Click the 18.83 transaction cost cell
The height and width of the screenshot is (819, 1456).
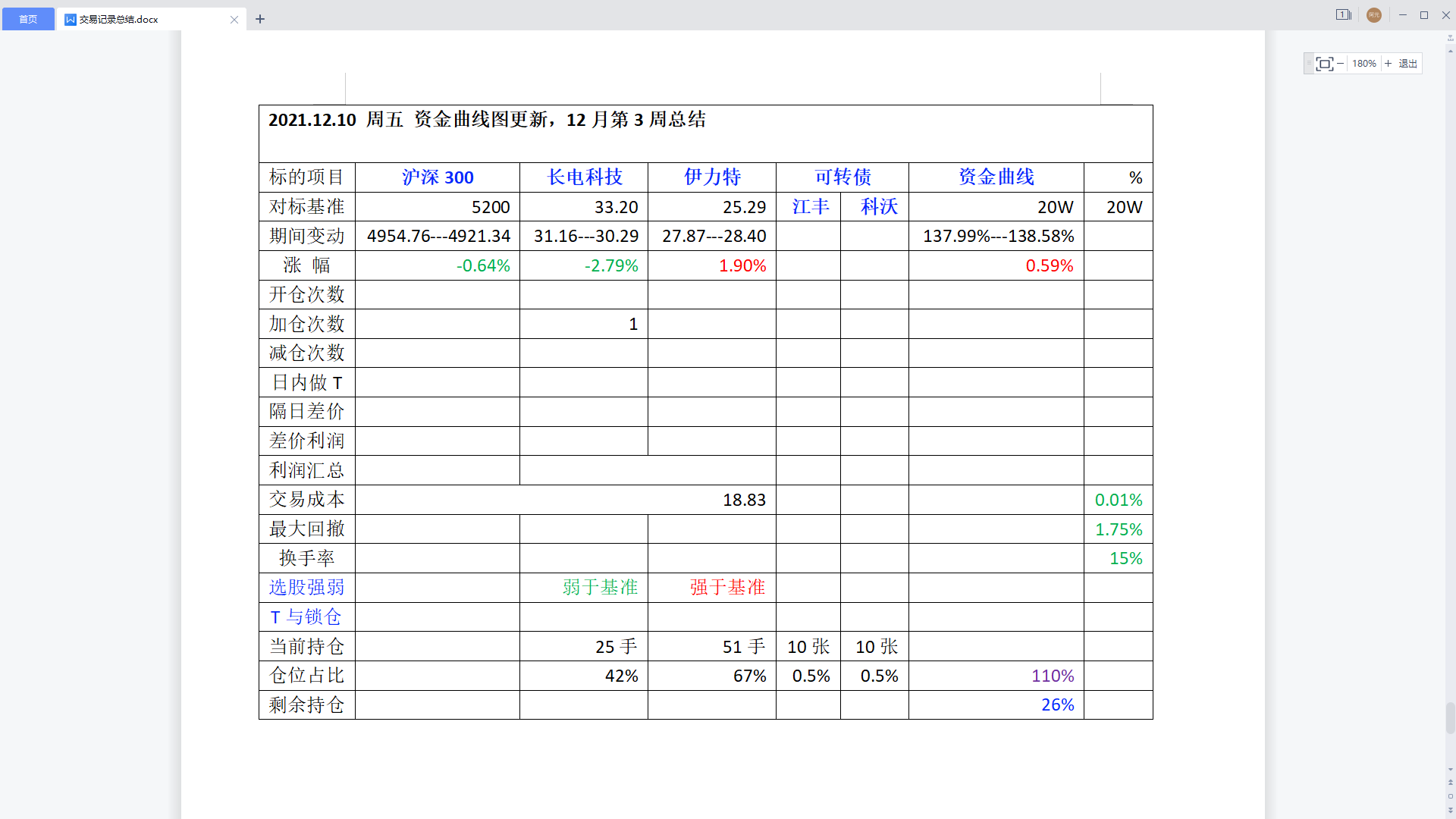pos(566,500)
